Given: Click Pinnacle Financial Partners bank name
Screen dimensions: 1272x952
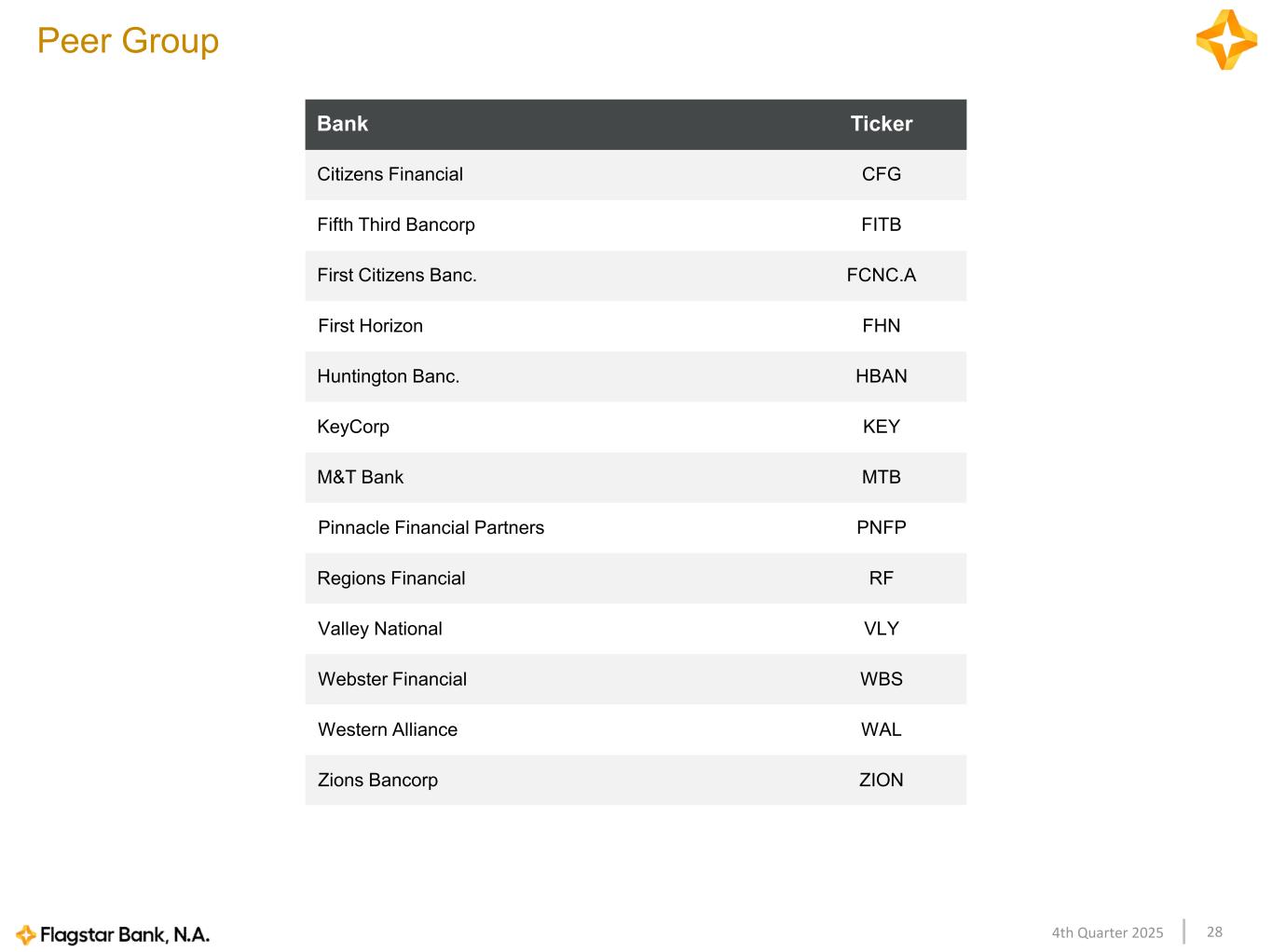Looking at the screenshot, I should [431, 527].
